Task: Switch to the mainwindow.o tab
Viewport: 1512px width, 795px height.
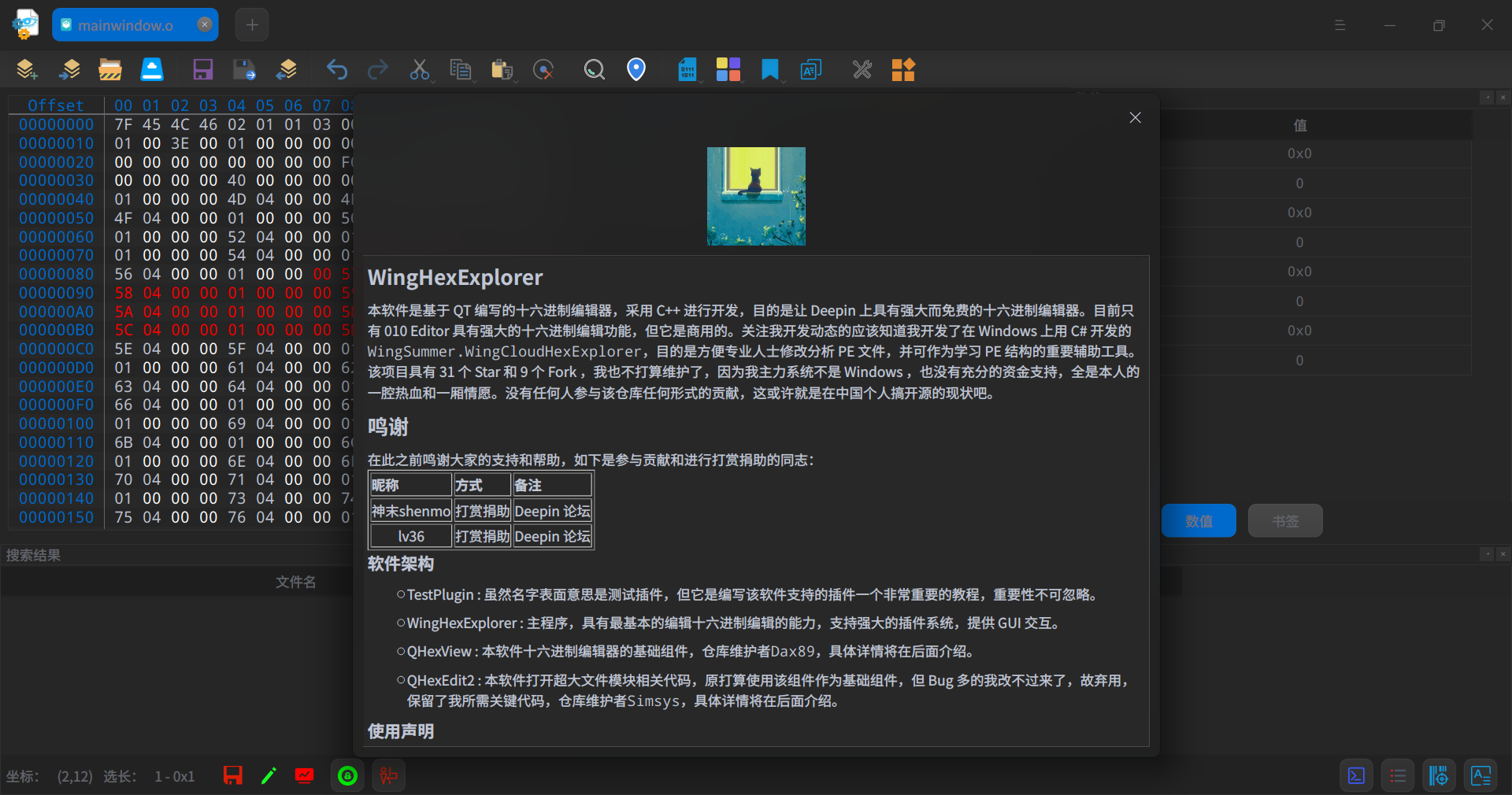Action: pyautogui.click(x=126, y=24)
